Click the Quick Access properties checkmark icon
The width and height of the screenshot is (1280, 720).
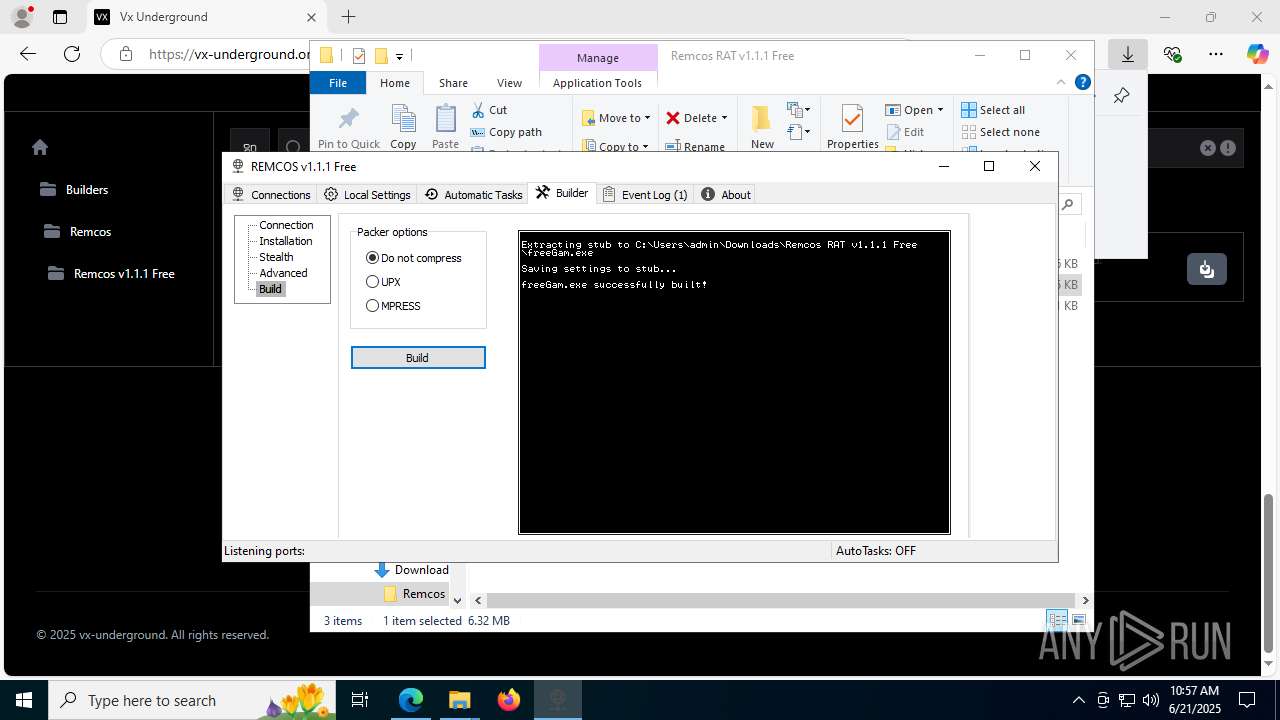point(359,56)
